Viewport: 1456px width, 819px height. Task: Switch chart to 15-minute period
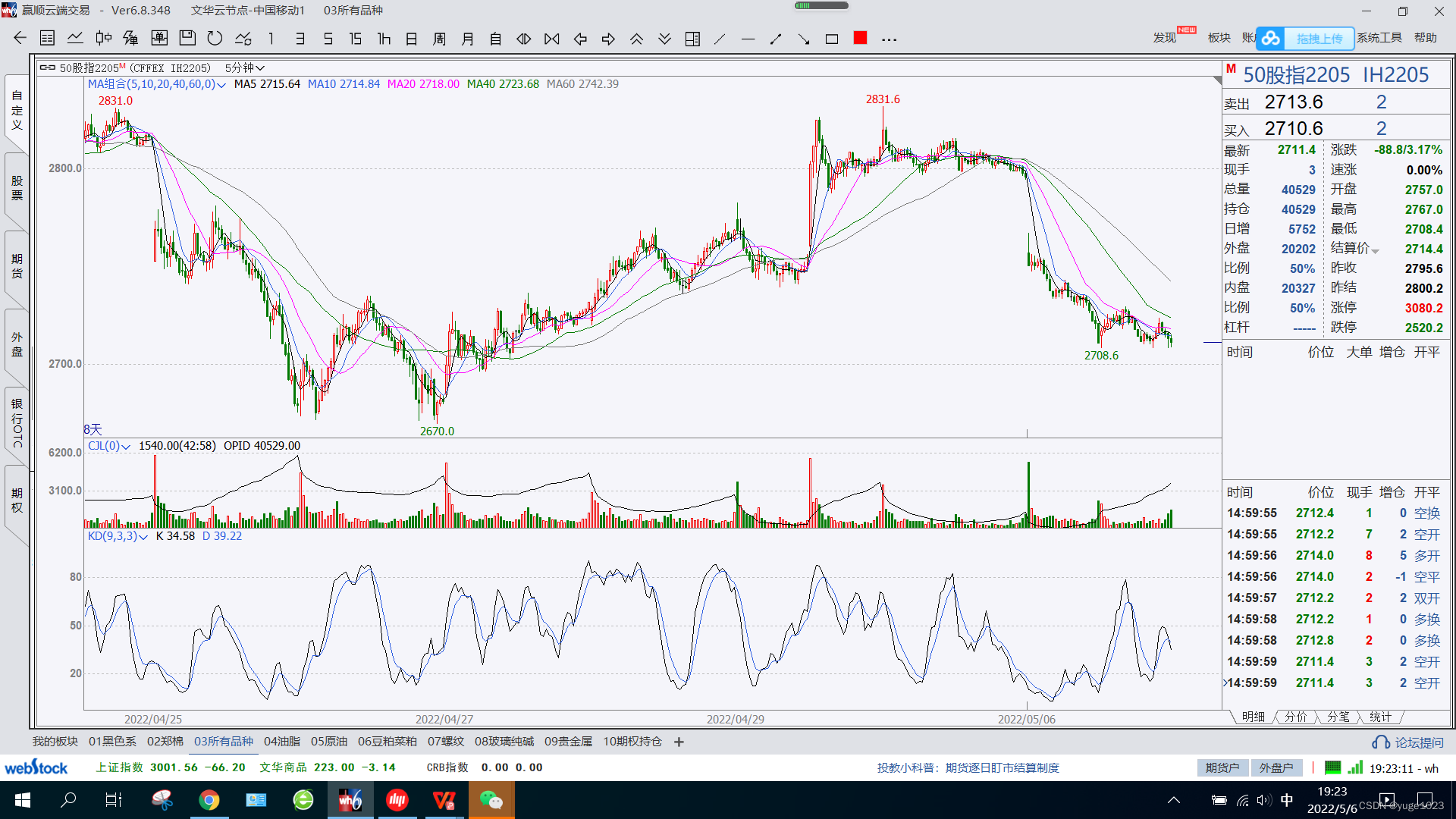click(x=356, y=39)
